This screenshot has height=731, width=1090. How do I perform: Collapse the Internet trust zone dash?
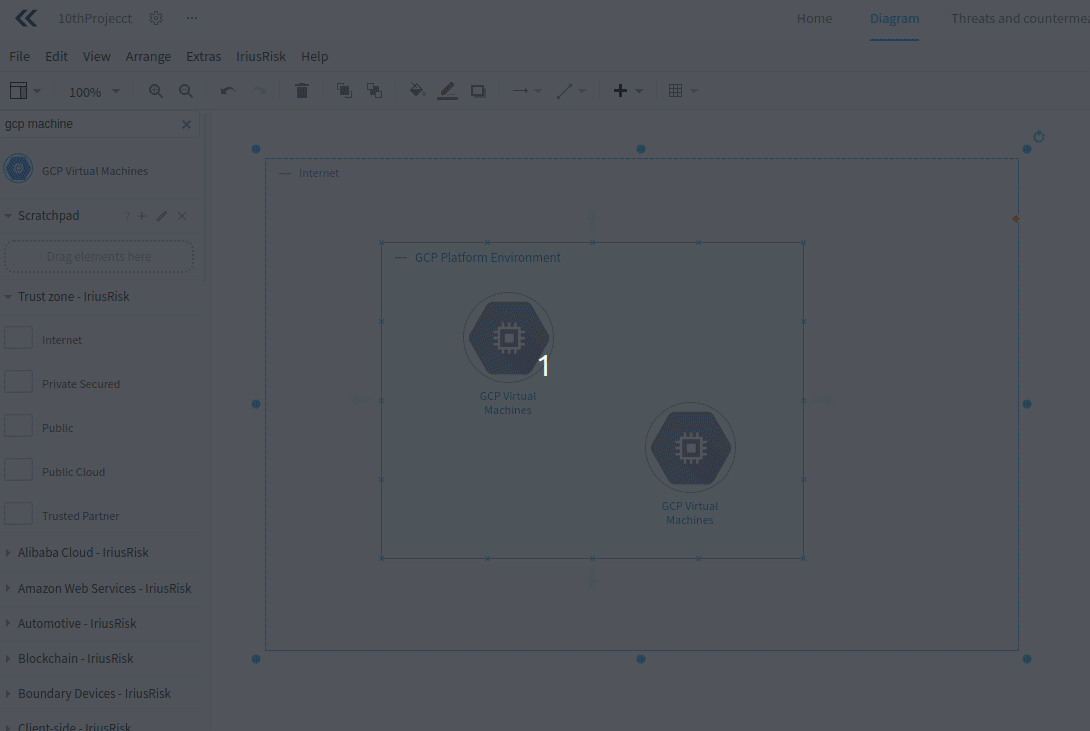tap(284, 173)
